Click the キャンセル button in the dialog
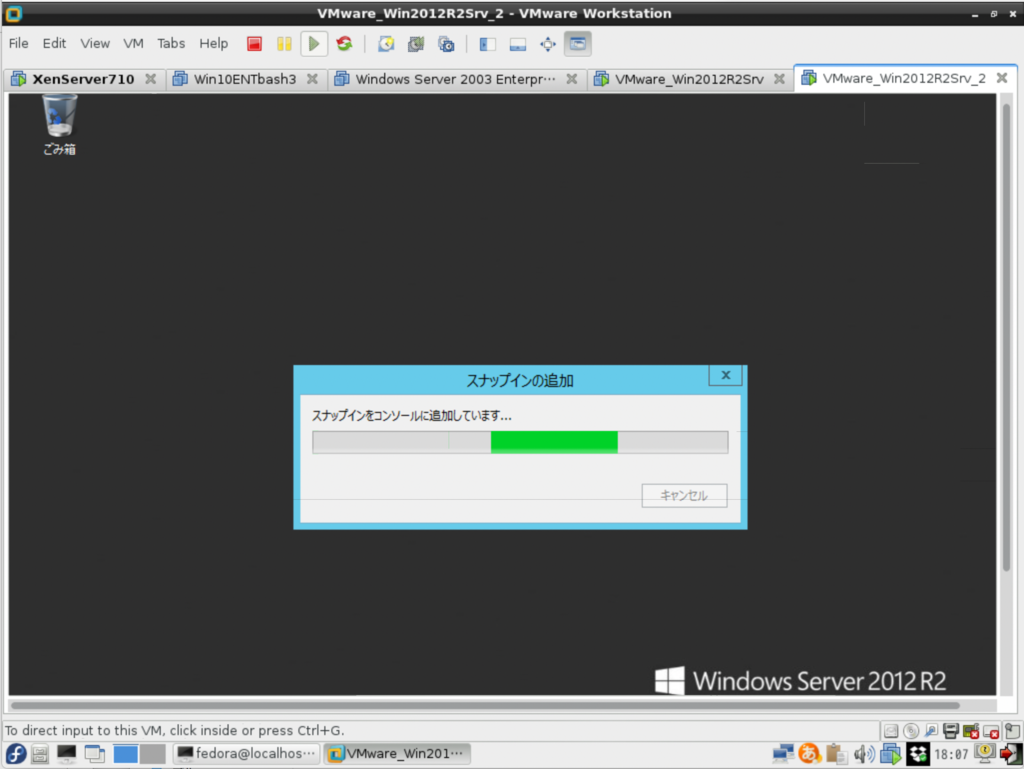This screenshot has height=769, width=1024. coord(684,495)
